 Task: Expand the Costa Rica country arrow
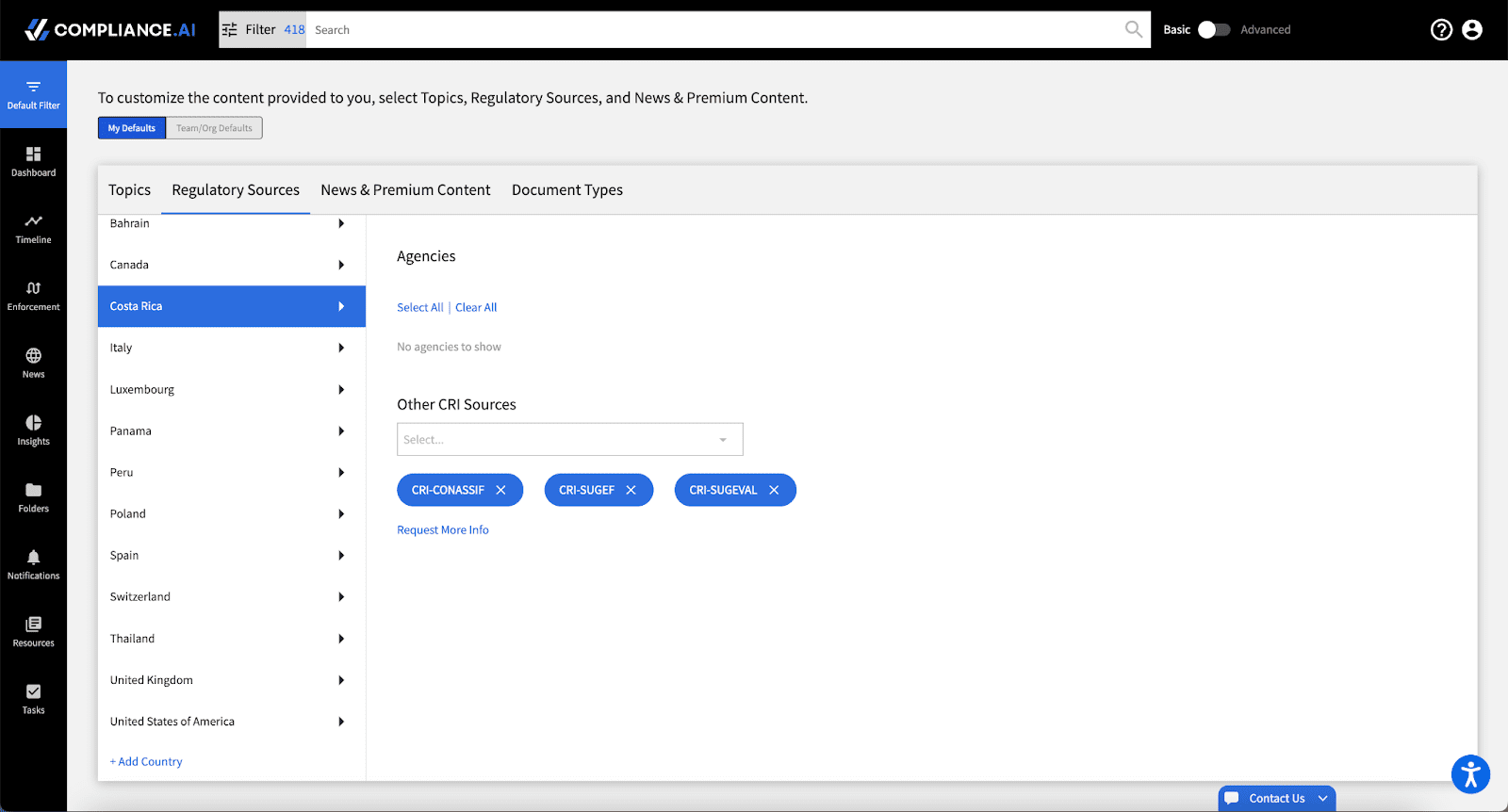341,306
